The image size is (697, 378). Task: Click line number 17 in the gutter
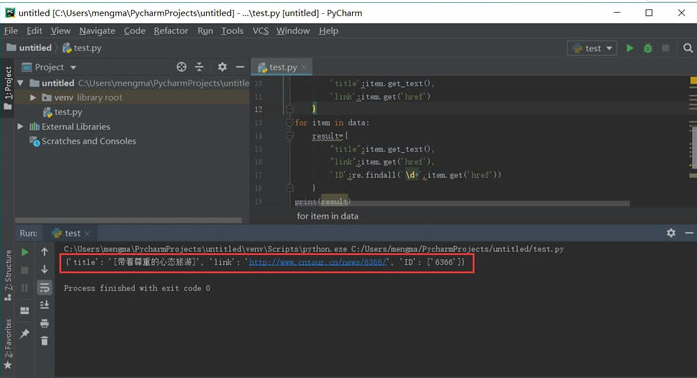pyautogui.click(x=258, y=175)
